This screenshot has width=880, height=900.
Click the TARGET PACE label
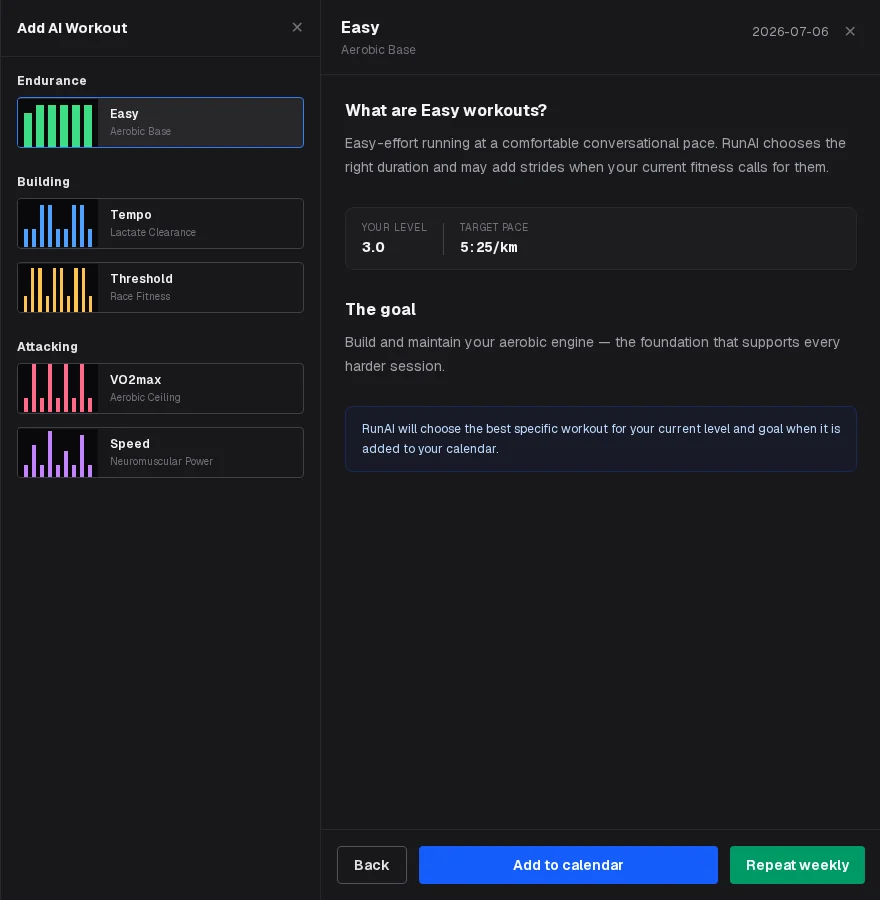(x=494, y=227)
